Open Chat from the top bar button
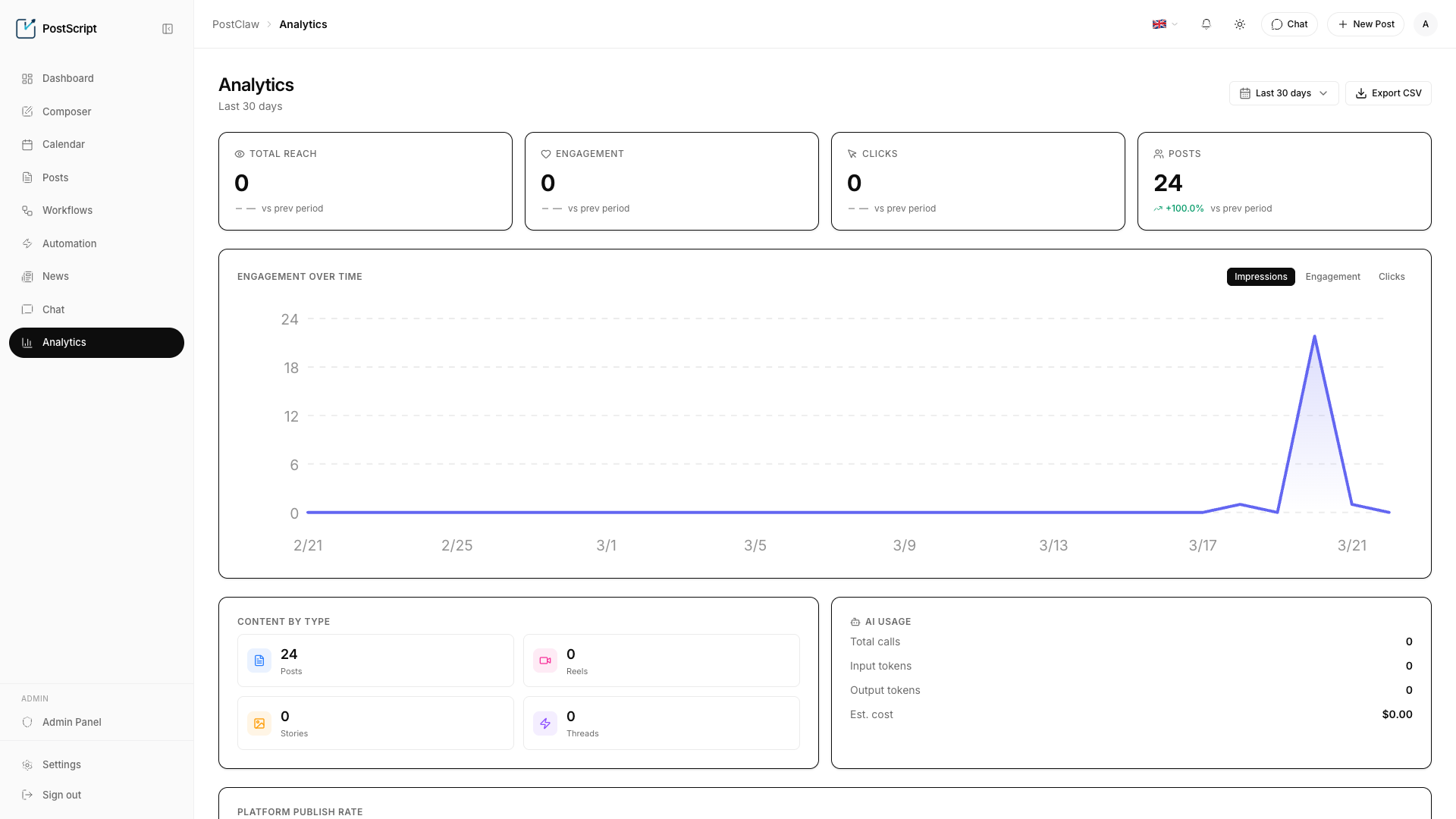The height and width of the screenshot is (819, 1456). (1289, 24)
